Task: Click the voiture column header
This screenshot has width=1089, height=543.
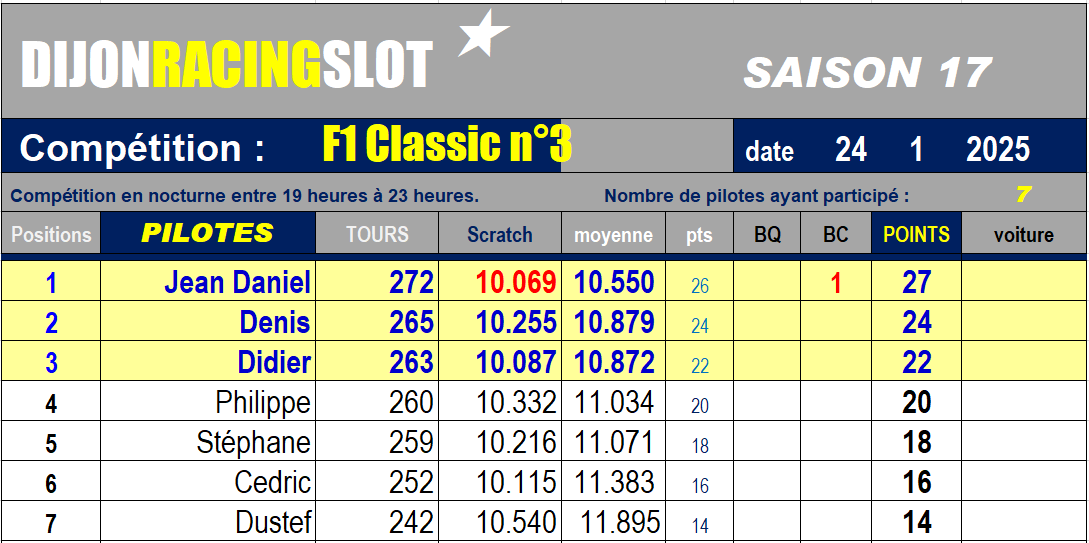Action: click(1024, 233)
